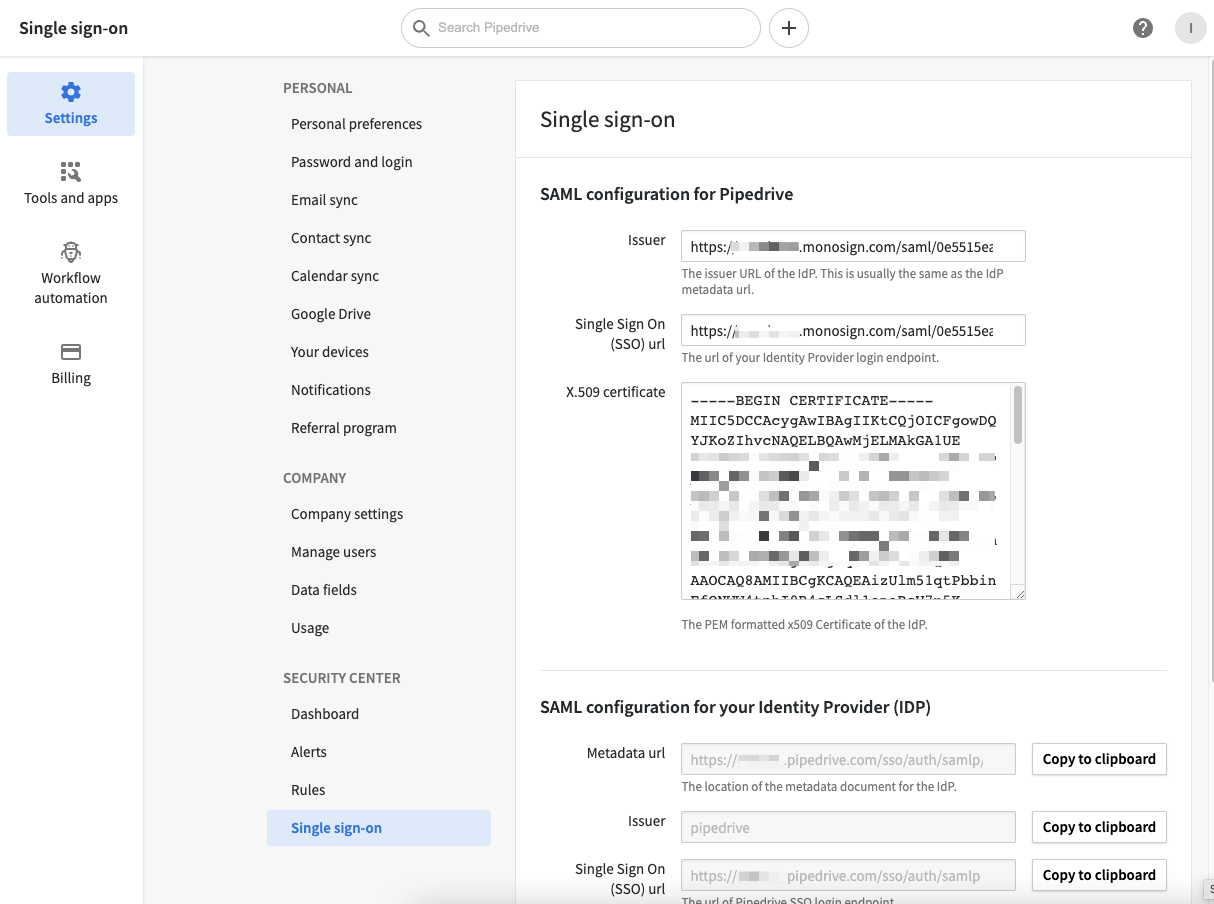1214x904 pixels.
Task: Copy Single Sign On url to clipboard
Action: [x=1098, y=875]
